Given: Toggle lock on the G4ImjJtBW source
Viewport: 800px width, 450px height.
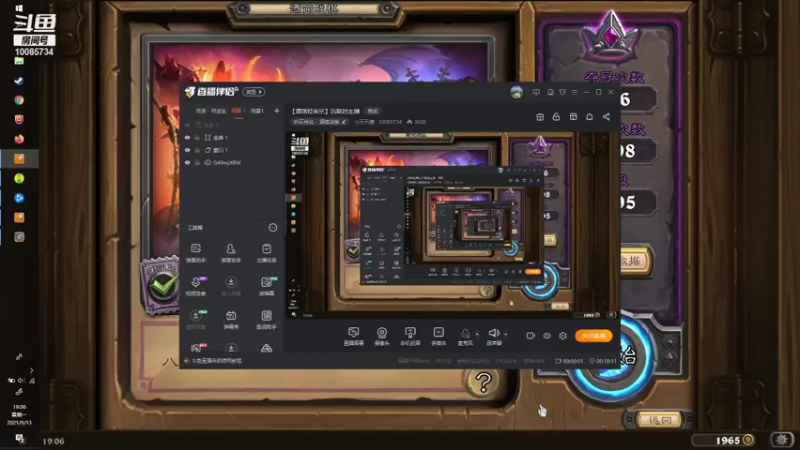Looking at the screenshot, I should tap(197, 162).
